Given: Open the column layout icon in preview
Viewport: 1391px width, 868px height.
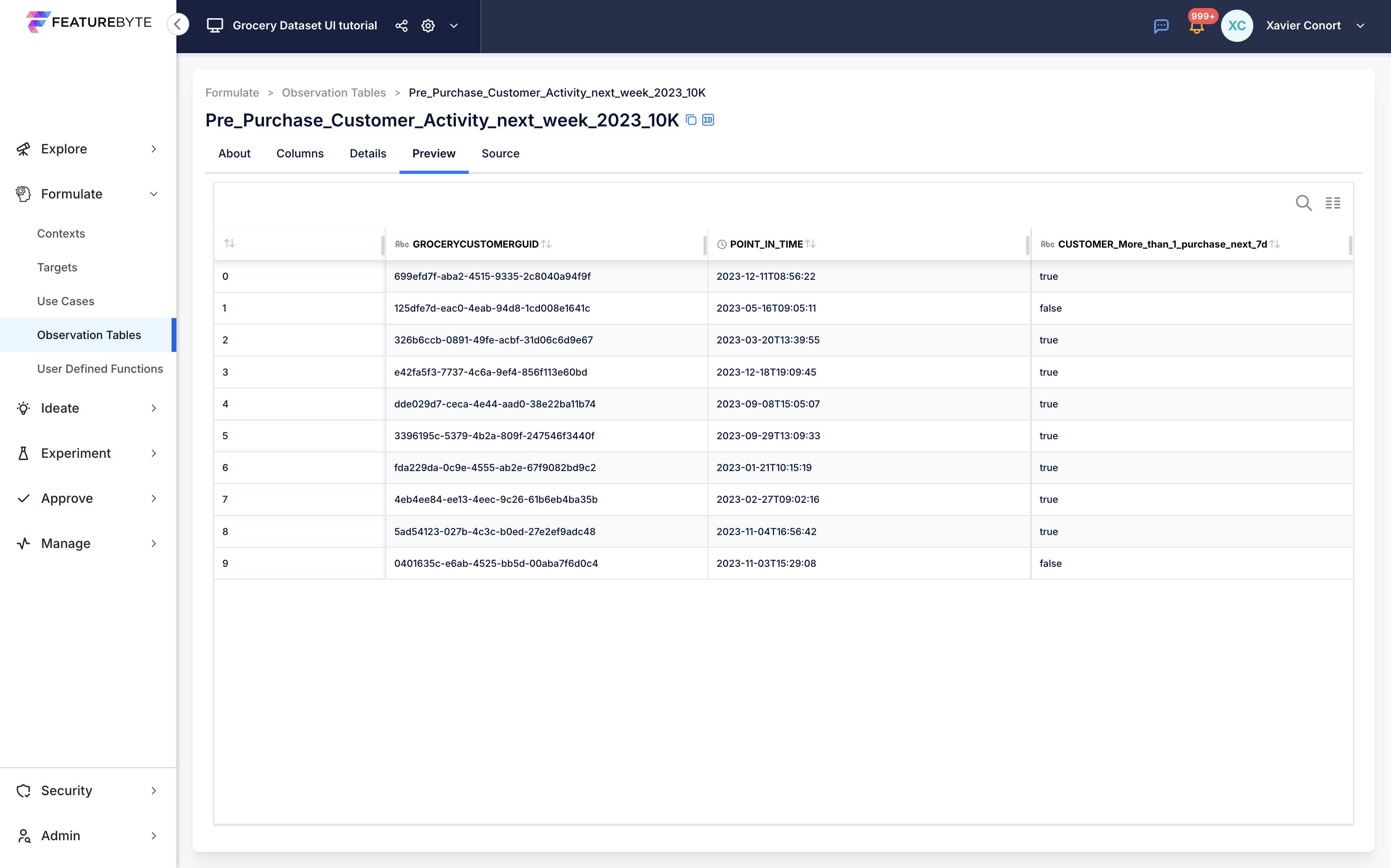Looking at the screenshot, I should pyautogui.click(x=1333, y=203).
